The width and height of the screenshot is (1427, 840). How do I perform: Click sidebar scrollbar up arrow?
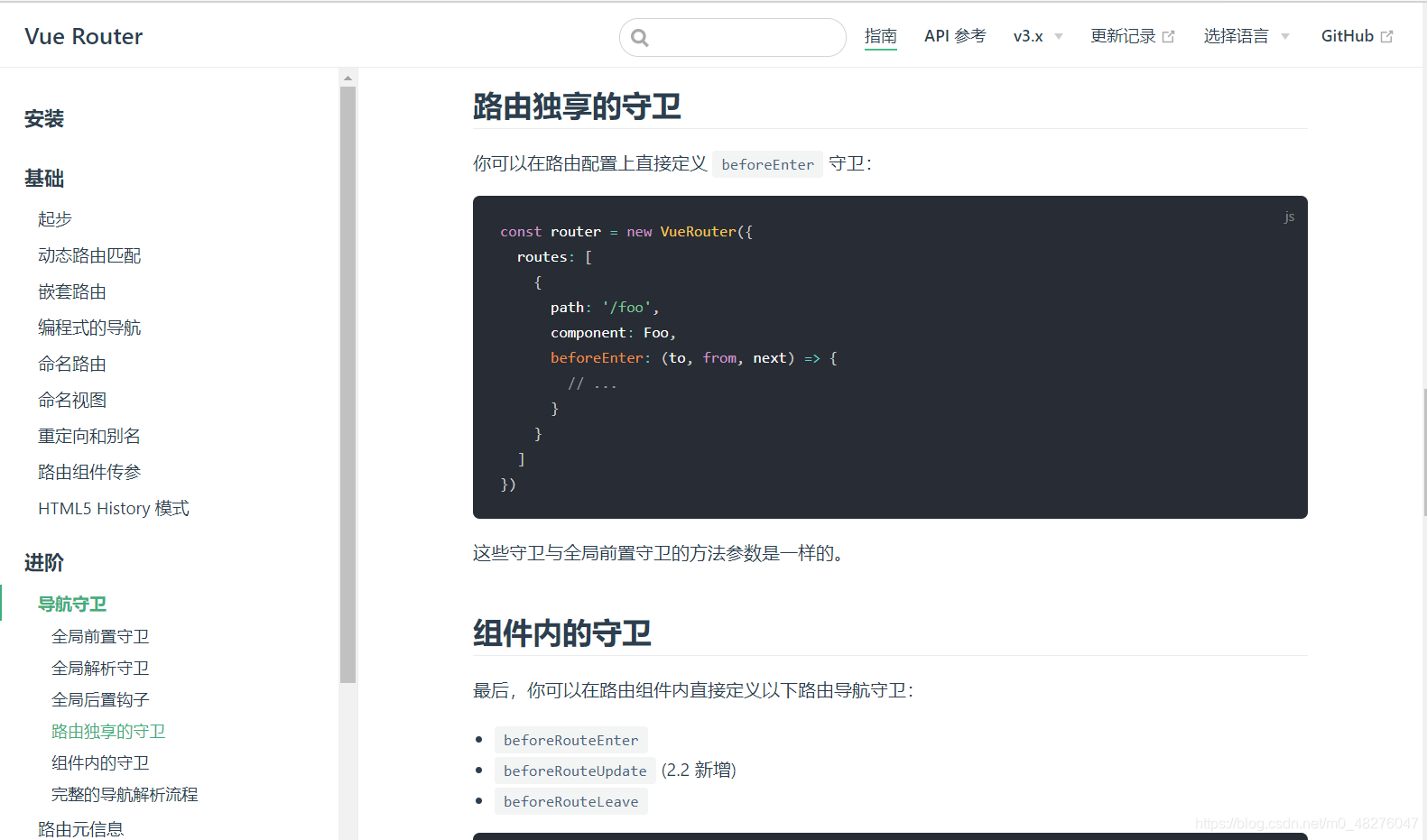[348, 78]
